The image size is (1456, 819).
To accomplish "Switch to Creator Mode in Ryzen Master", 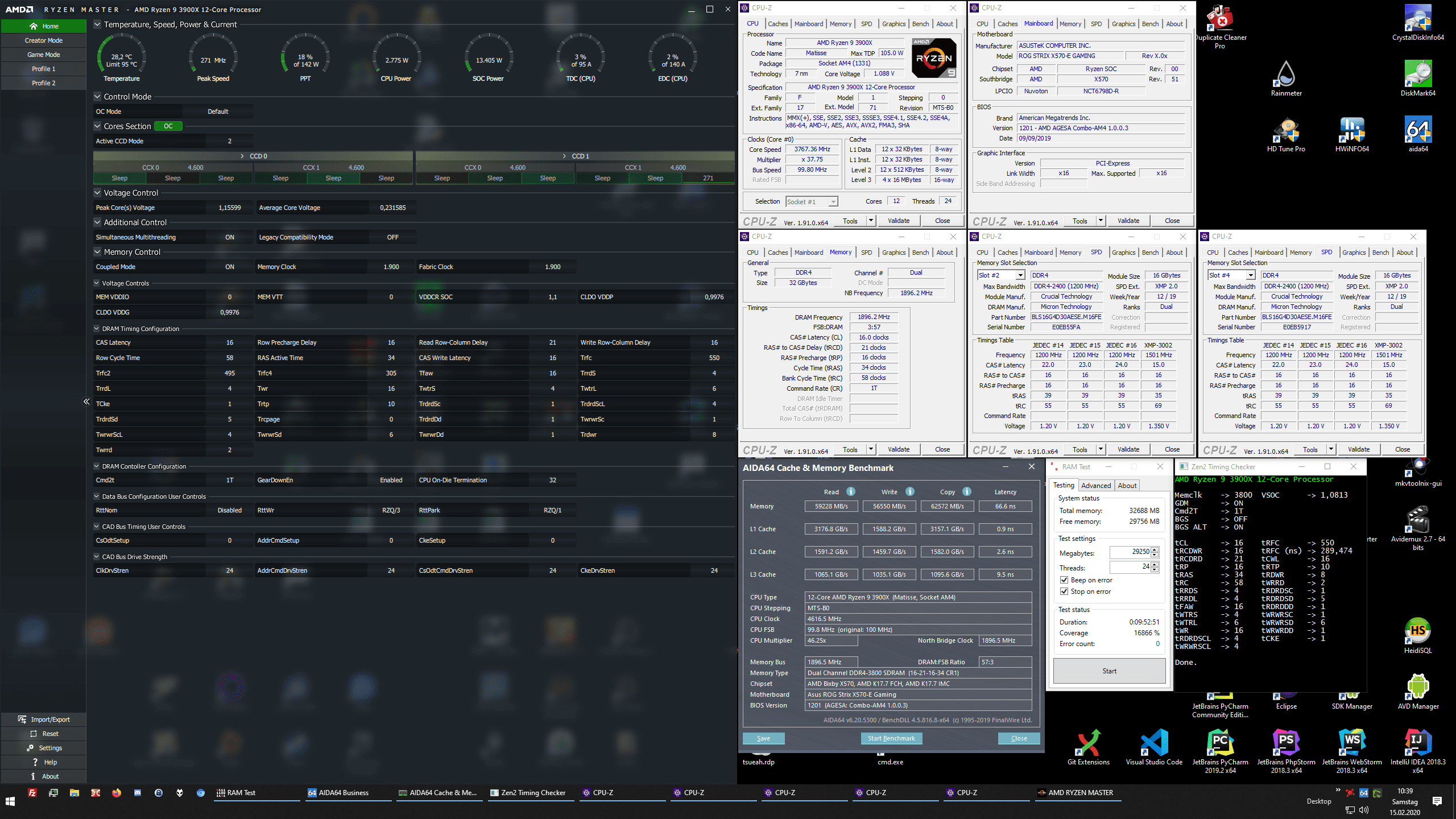I will (44, 40).
